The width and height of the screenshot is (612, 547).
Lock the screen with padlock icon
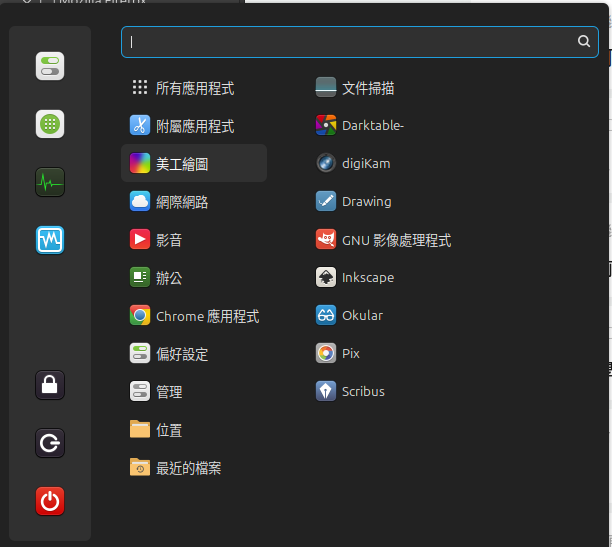tap(50, 385)
